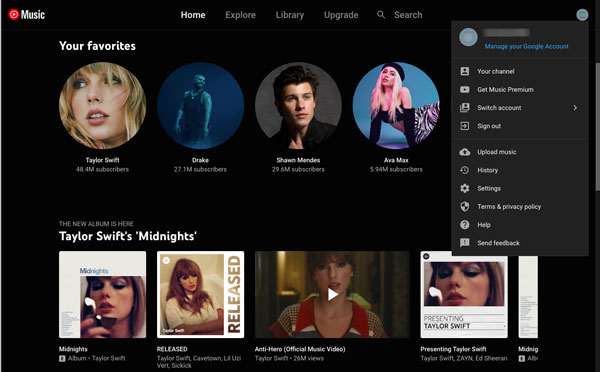Play the Anti-Hero video with play button
Image resolution: width=600 pixels, height=372 pixels.
tap(332, 294)
